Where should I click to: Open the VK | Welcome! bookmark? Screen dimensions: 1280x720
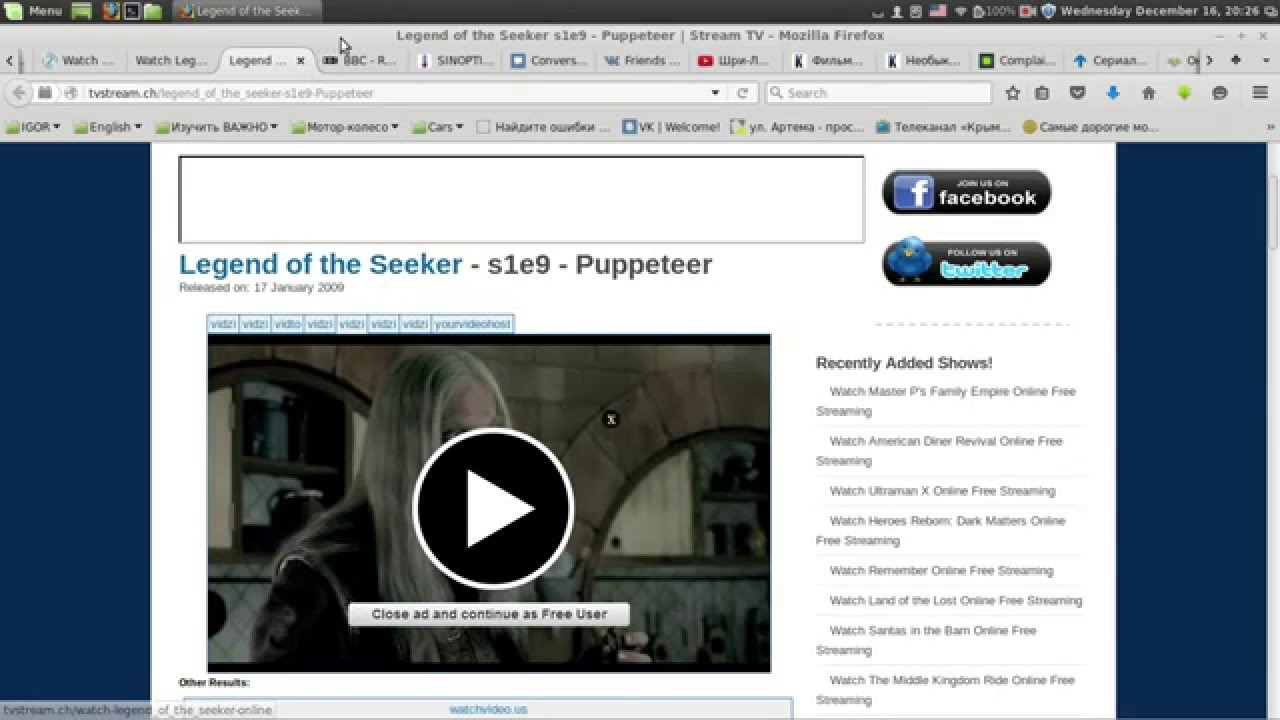coord(671,127)
